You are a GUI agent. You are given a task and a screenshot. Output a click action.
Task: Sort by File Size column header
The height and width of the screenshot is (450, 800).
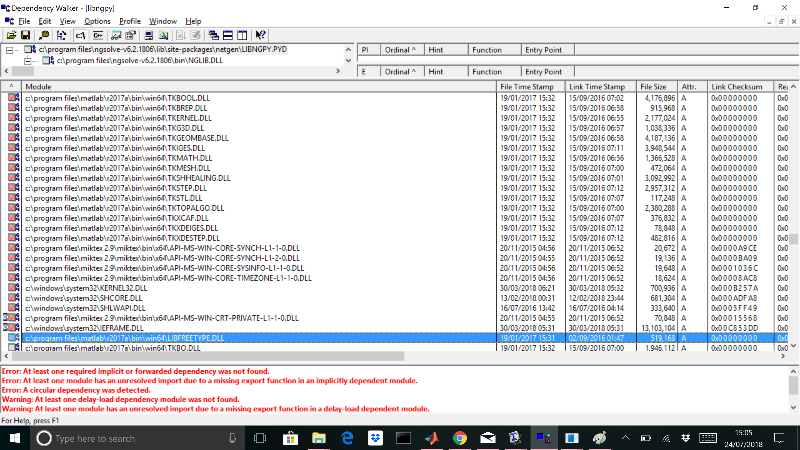pyautogui.click(x=657, y=87)
